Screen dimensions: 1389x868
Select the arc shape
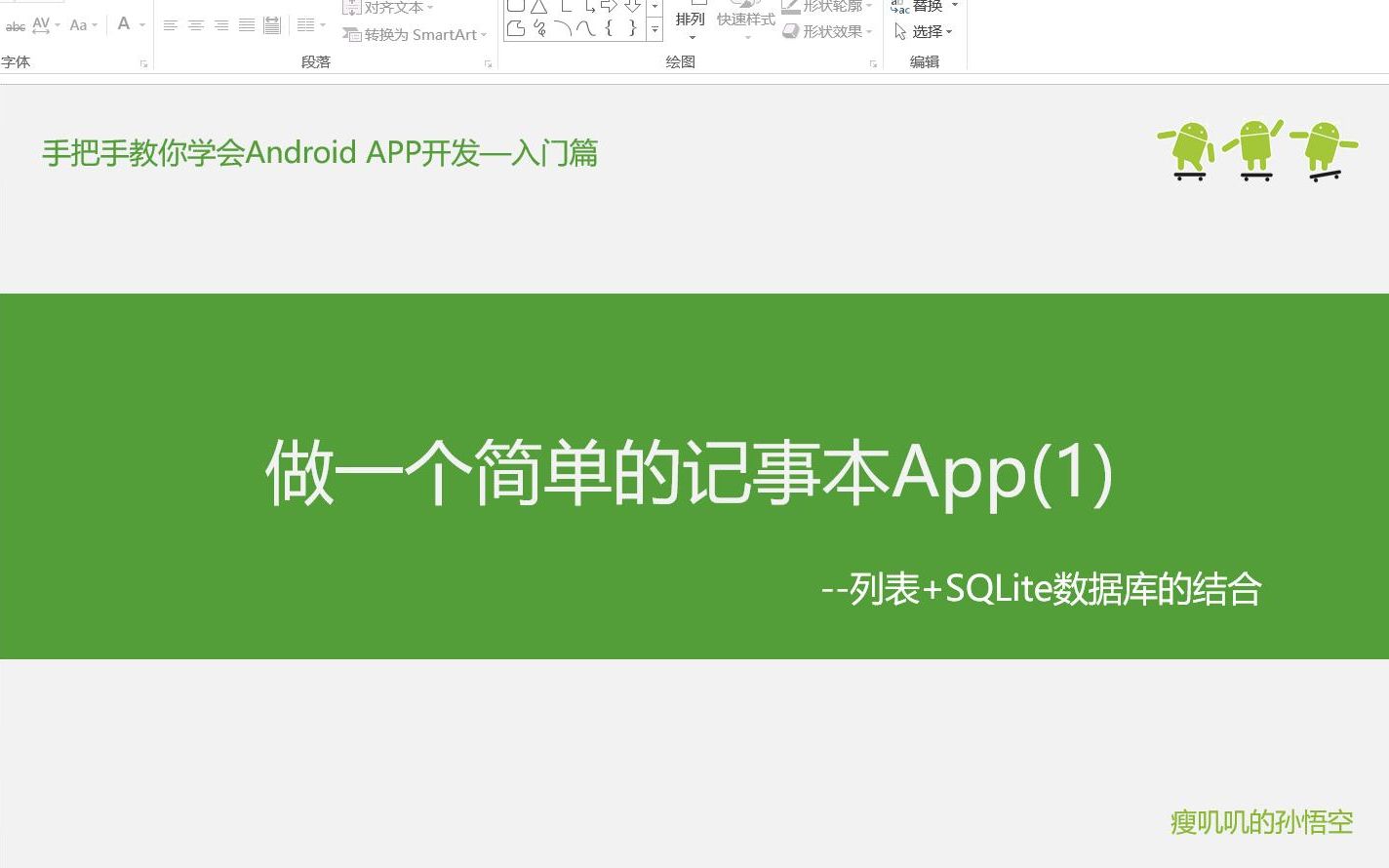[563, 28]
